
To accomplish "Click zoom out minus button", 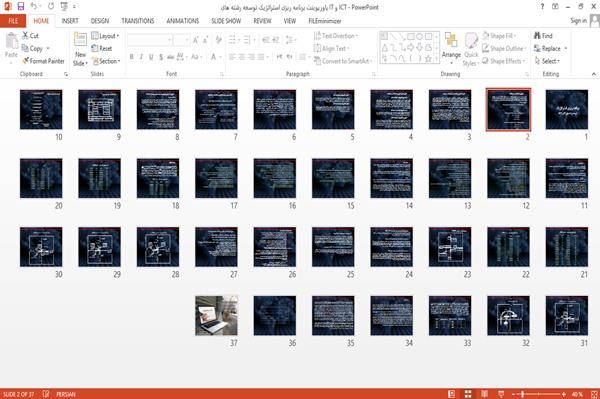I will coord(514,394).
